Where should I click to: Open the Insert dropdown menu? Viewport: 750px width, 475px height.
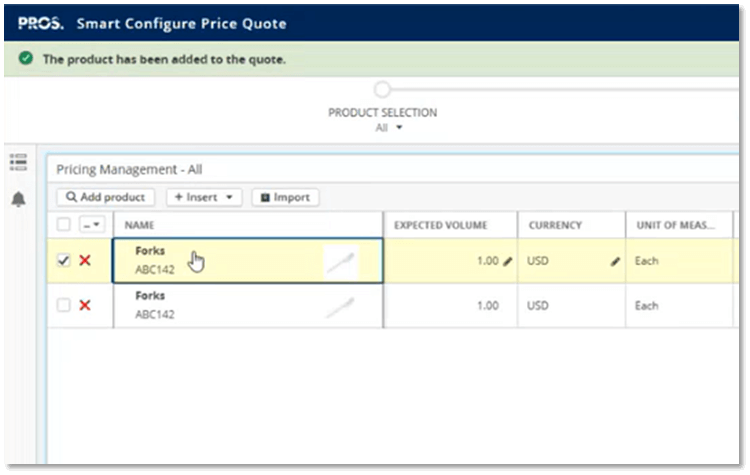click(203, 197)
